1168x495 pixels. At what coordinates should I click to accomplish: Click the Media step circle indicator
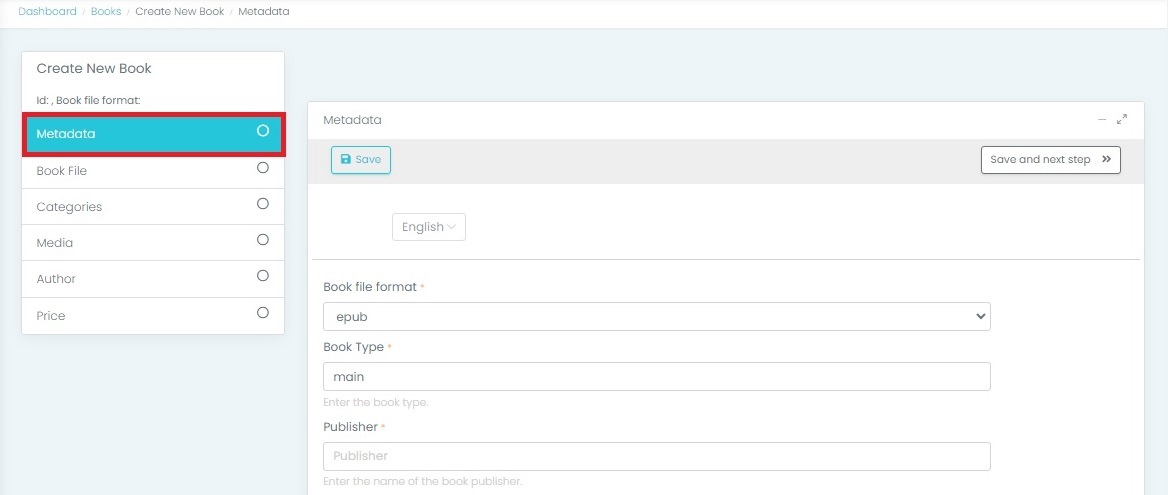(263, 240)
